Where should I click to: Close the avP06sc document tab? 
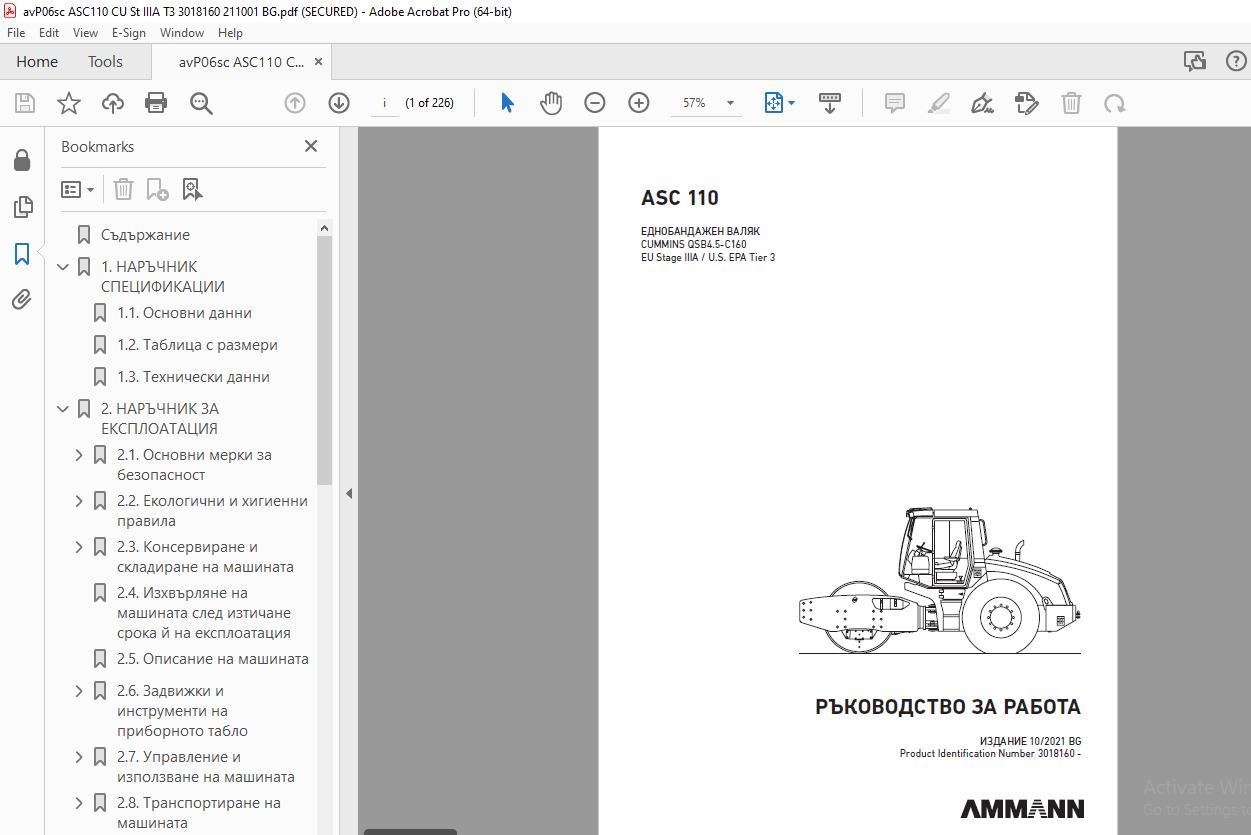click(318, 62)
